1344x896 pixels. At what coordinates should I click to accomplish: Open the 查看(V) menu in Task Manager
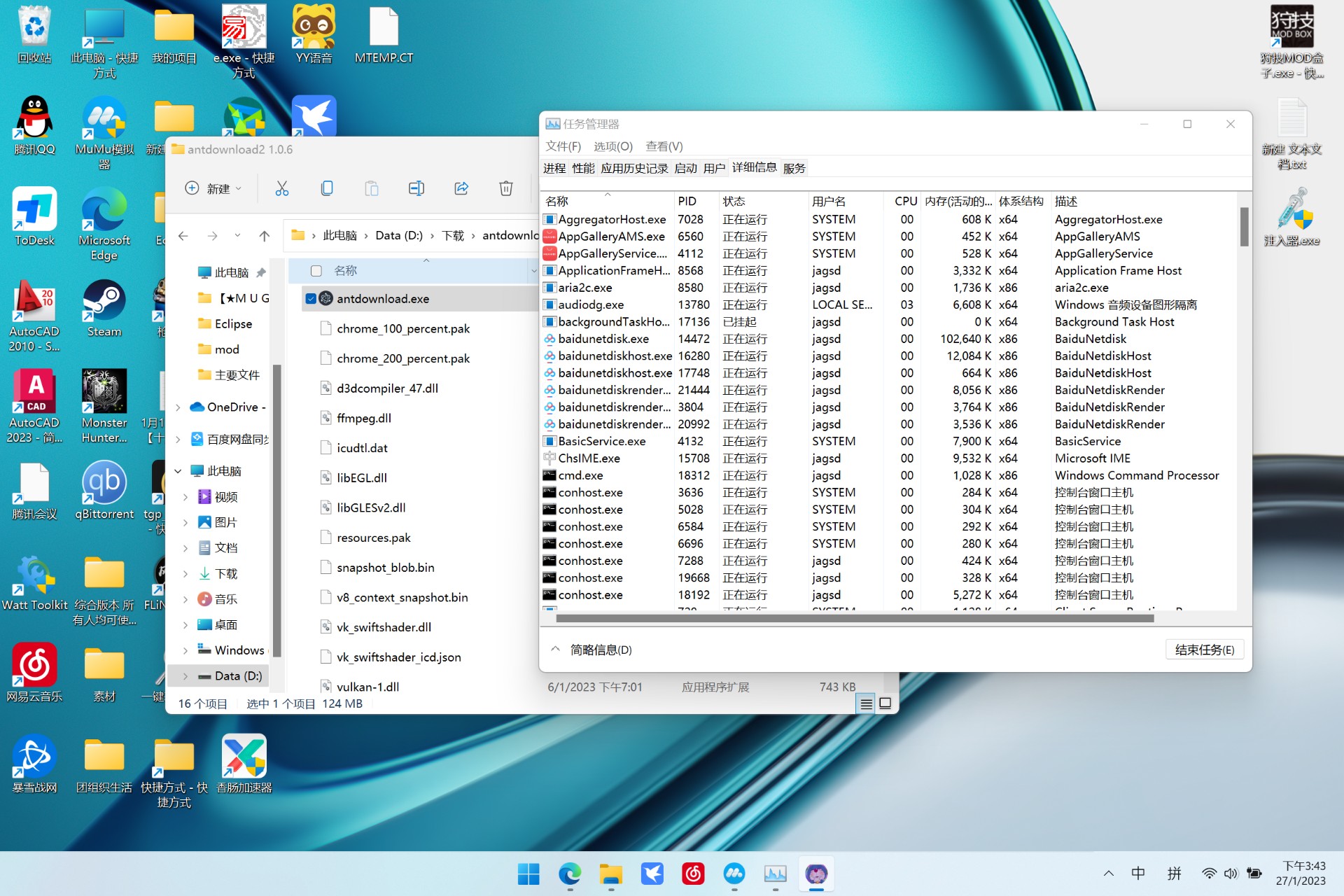click(x=664, y=146)
